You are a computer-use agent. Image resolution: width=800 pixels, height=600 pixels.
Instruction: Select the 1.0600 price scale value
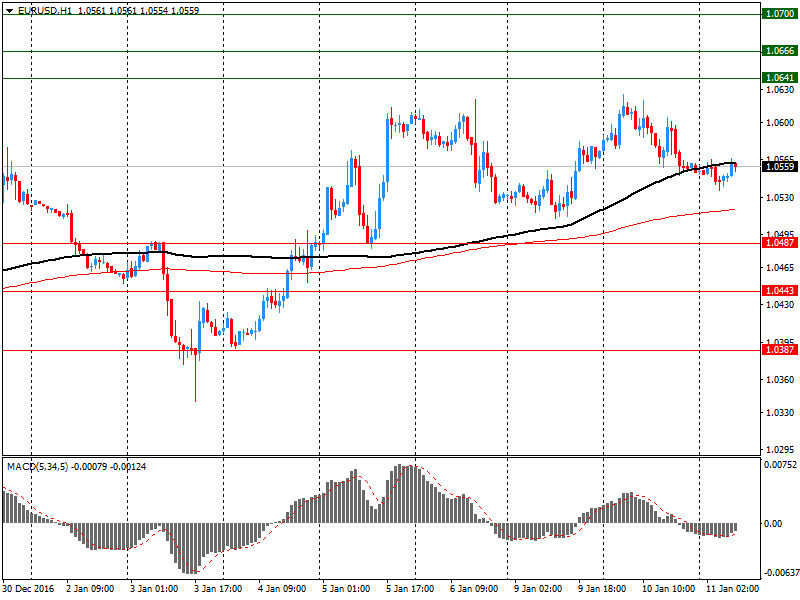tap(780, 122)
